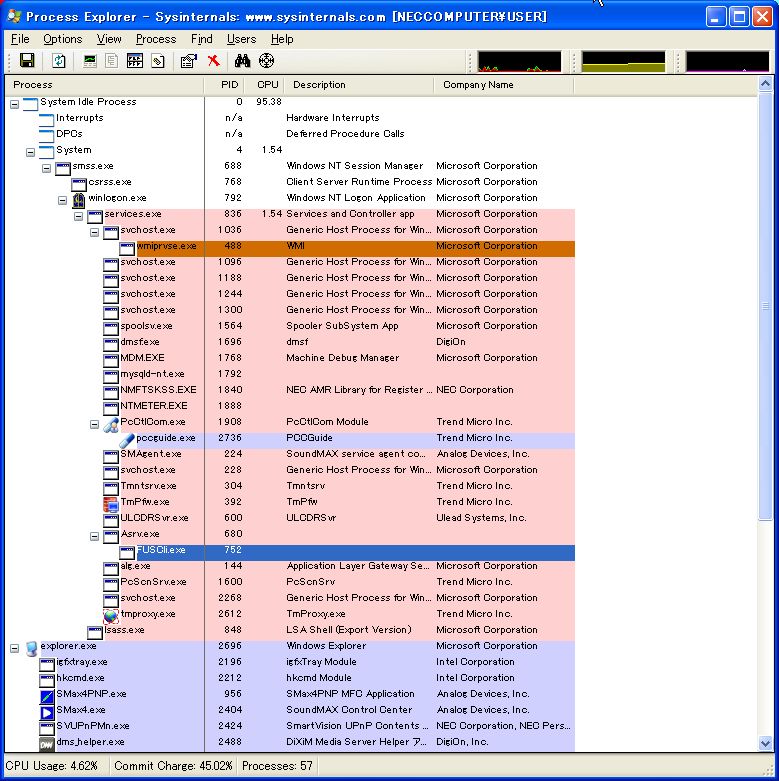This screenshot has width=779, height=781.
Task: Open the Properties toolbar icon
Action: coord(187,61)
